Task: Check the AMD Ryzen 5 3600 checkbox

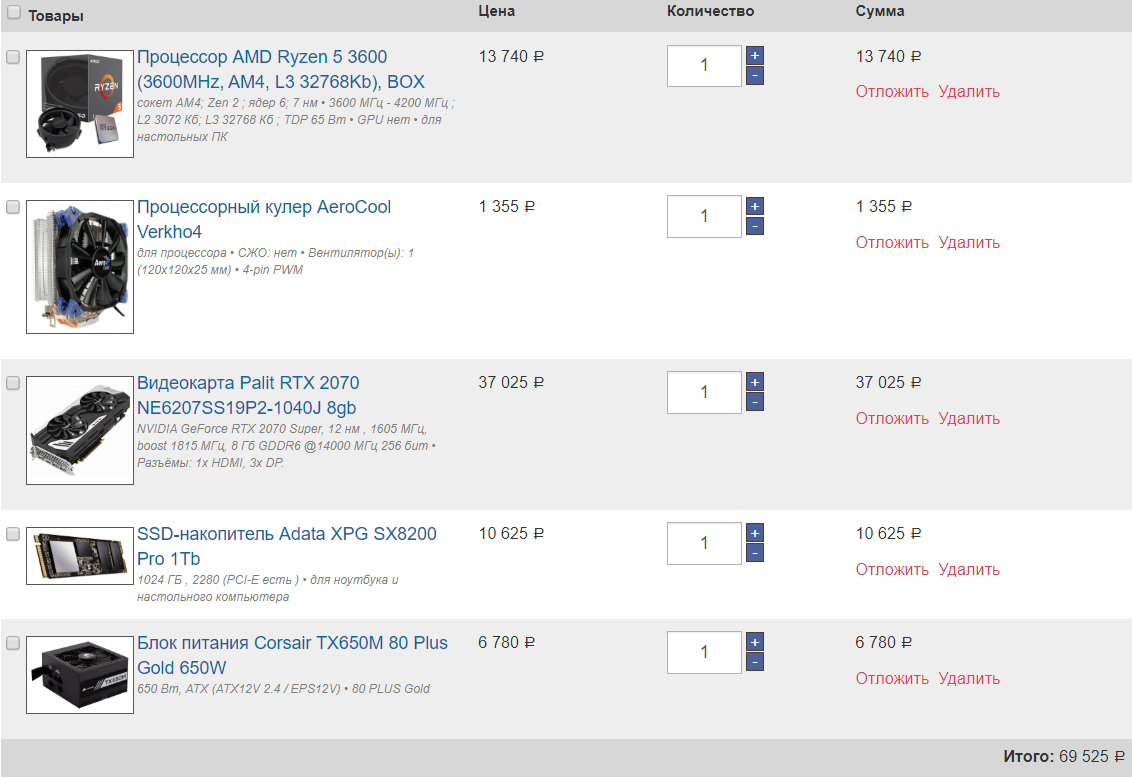Action: click(13, 58)
